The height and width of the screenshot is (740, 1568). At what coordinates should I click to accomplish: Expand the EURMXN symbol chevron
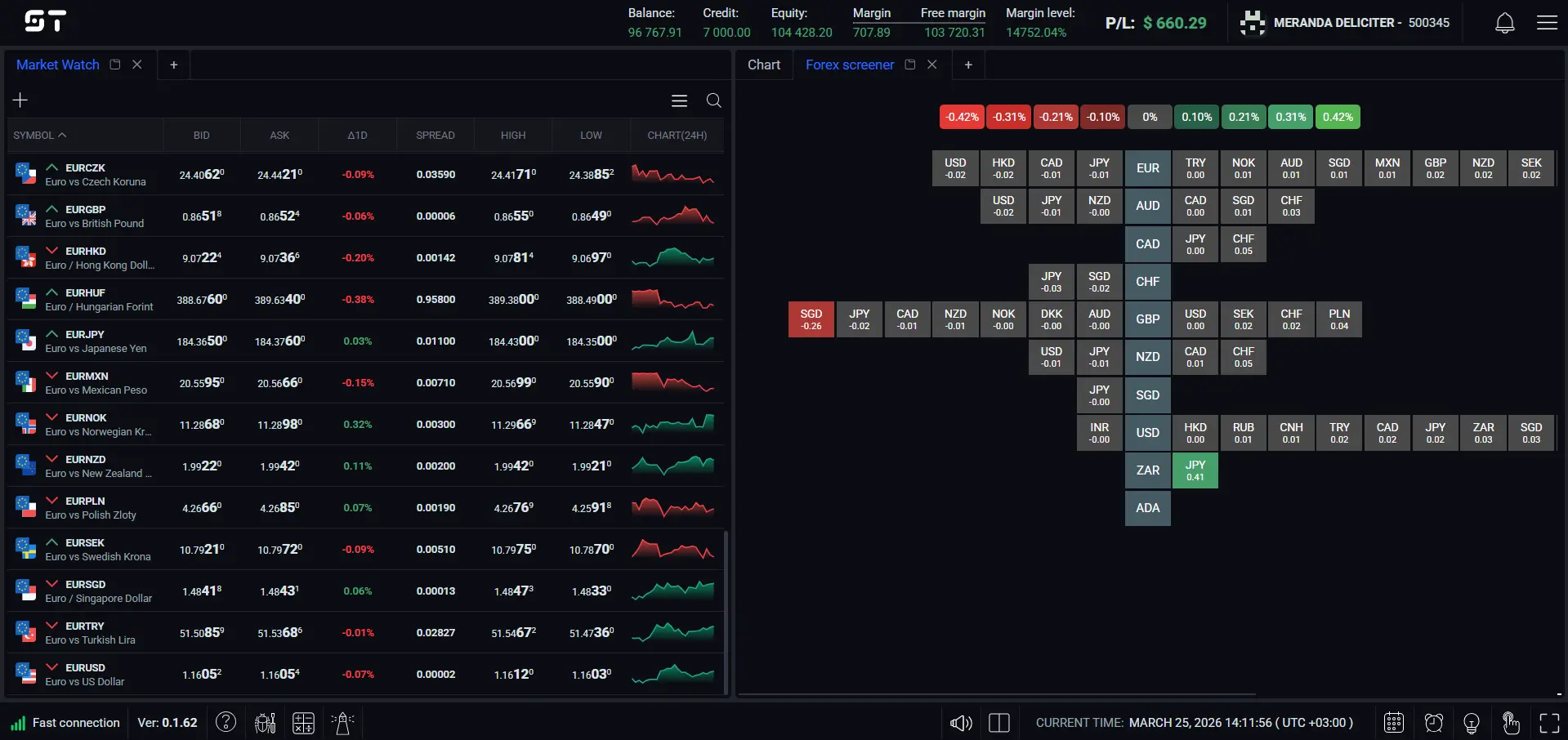click(51, 375)
